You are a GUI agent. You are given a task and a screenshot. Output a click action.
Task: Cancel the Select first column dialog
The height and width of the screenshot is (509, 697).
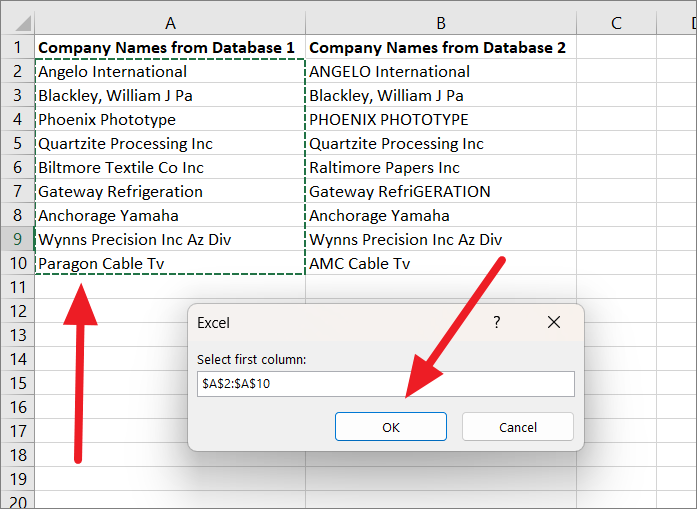[517, 427]
